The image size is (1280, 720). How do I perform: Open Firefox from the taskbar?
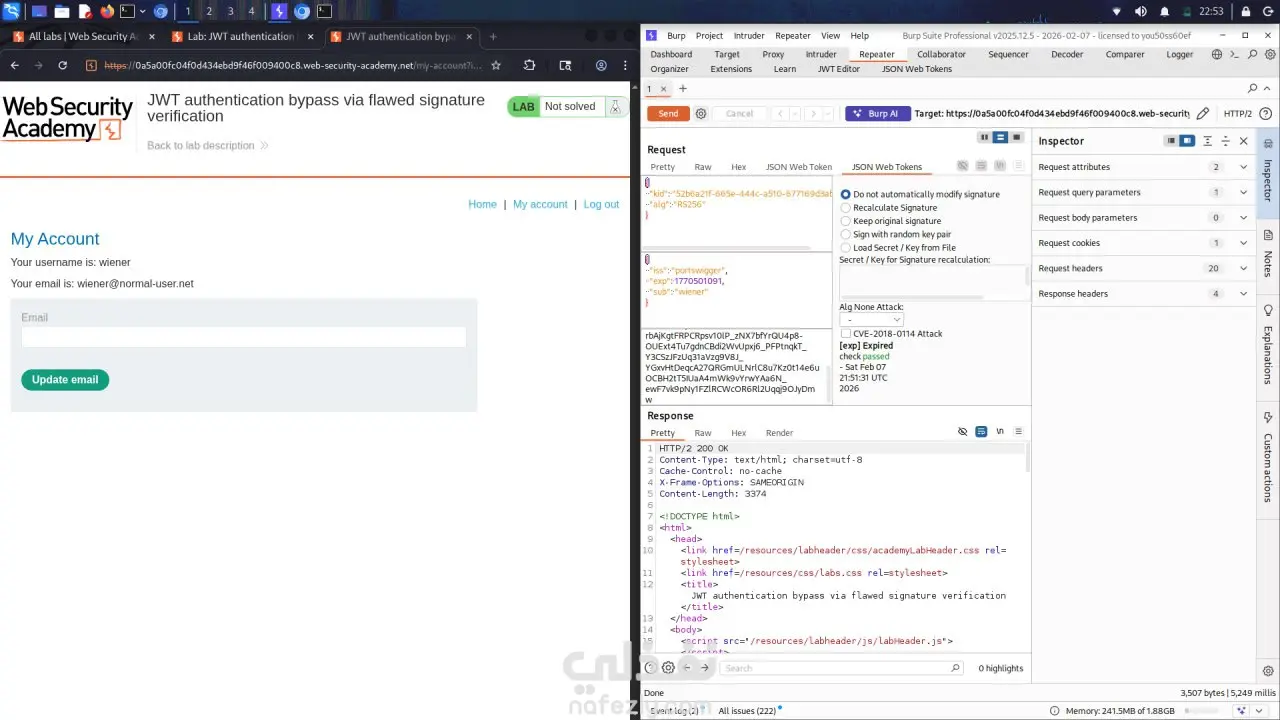(107, 12)
